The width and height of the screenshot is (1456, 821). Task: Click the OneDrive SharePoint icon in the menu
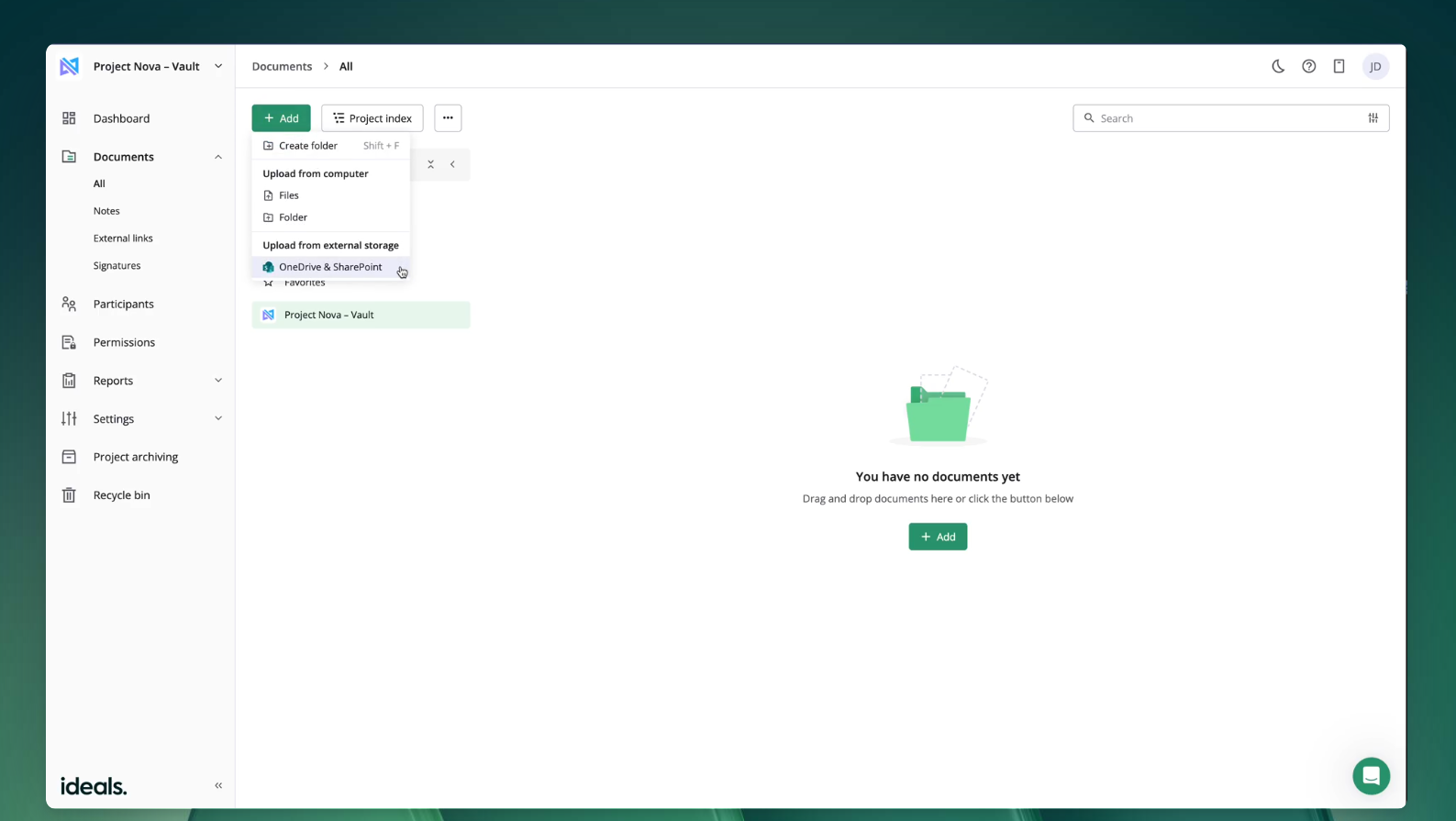[268, 267]
